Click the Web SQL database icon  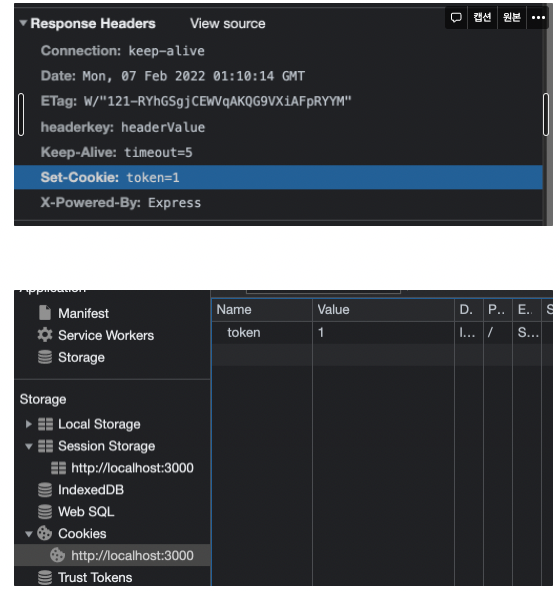click(45, 511)
